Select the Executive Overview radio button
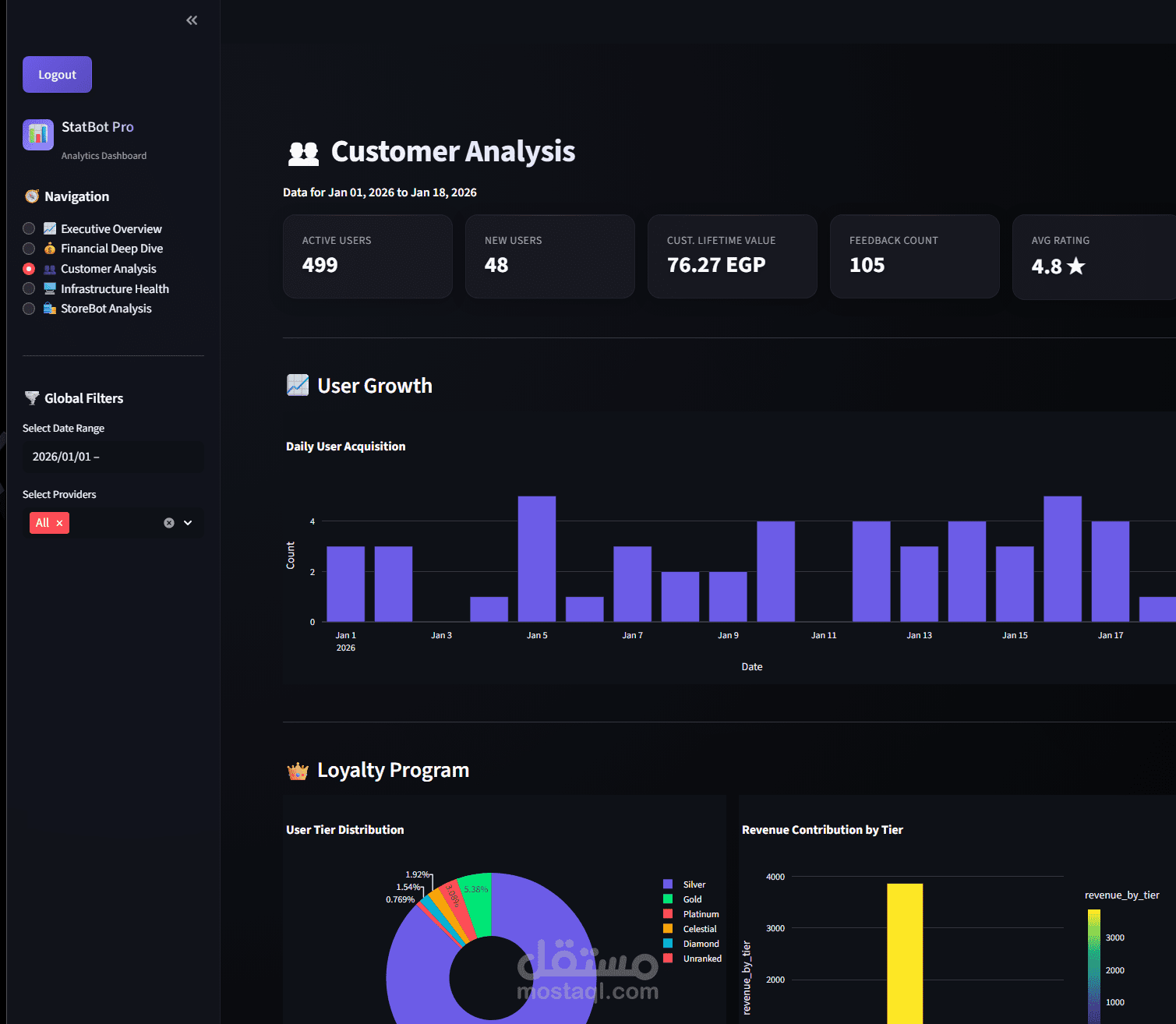This screenshot has width=1176, height=1024. pos(29,228)
